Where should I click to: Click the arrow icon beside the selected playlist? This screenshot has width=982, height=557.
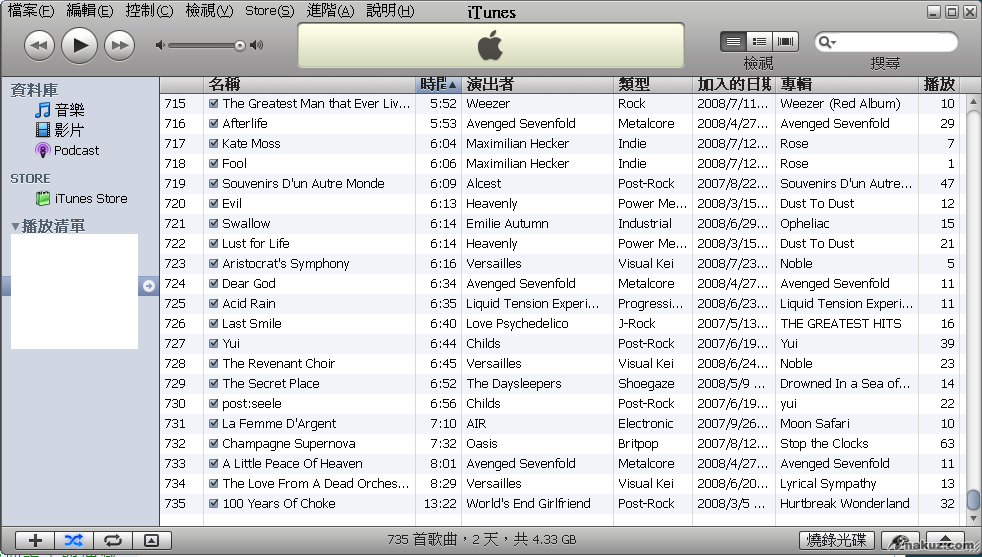(x=148, y=286)
